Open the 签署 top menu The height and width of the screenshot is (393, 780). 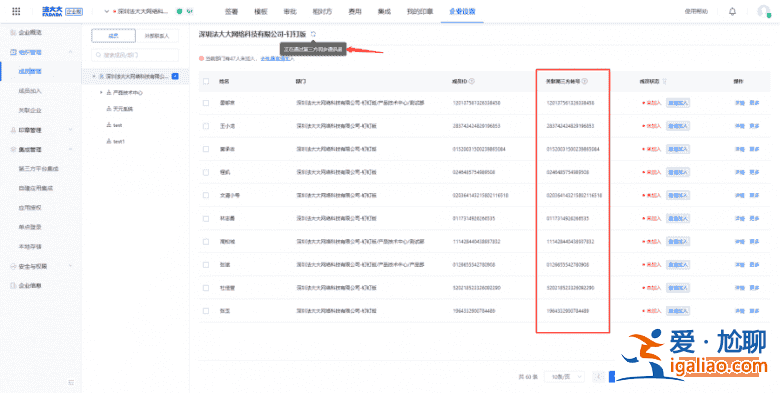pos(231,11)
